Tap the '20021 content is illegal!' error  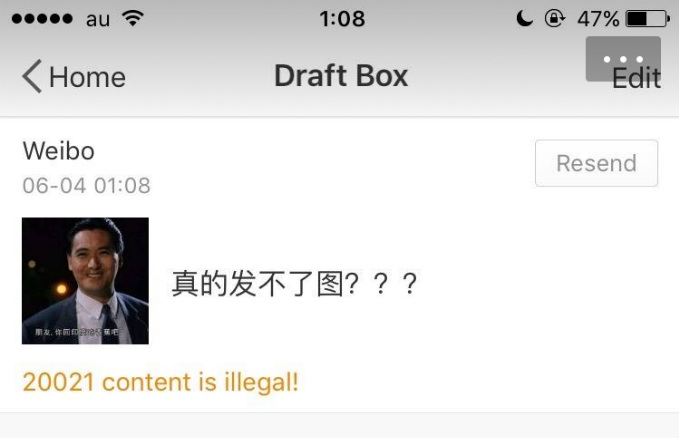click(160, 382)
